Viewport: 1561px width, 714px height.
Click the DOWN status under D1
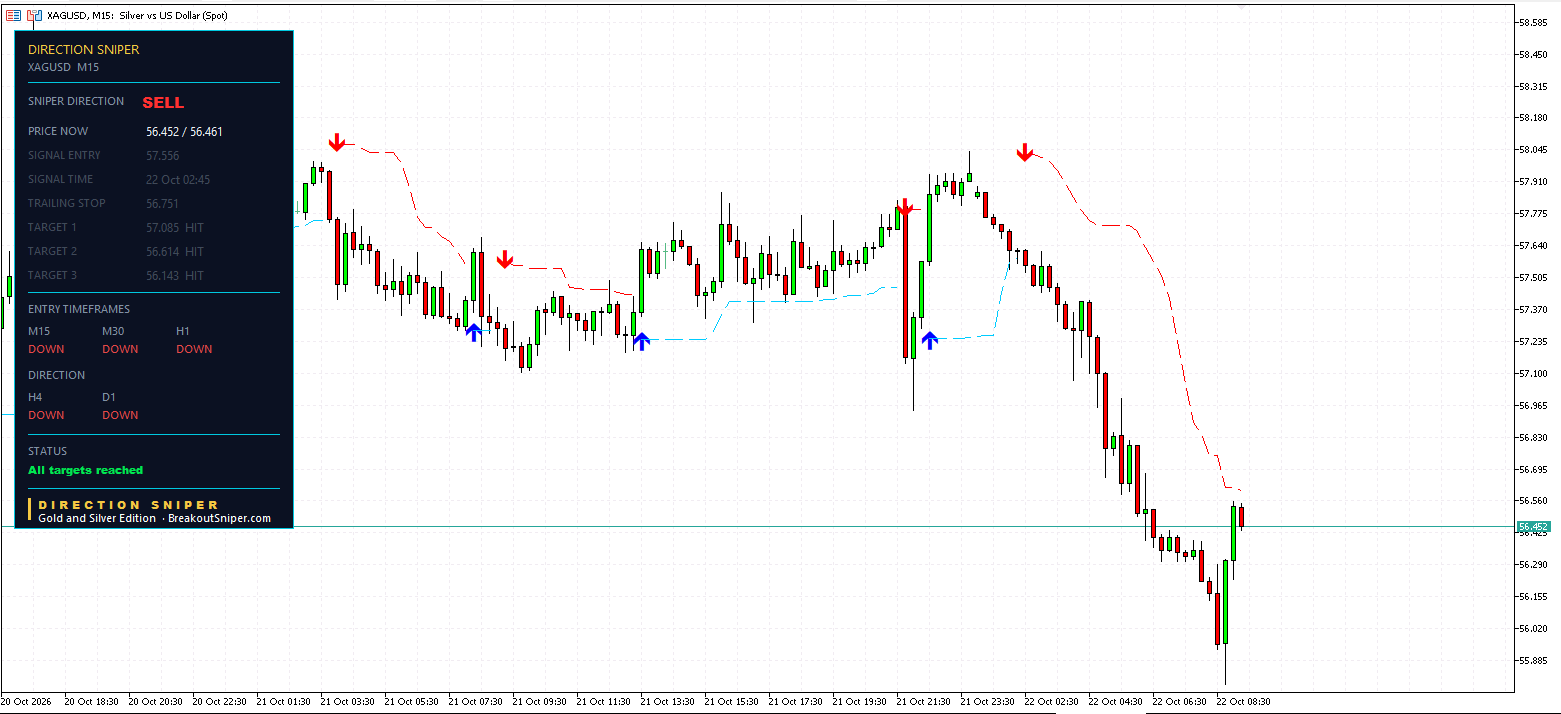[120, 415]
